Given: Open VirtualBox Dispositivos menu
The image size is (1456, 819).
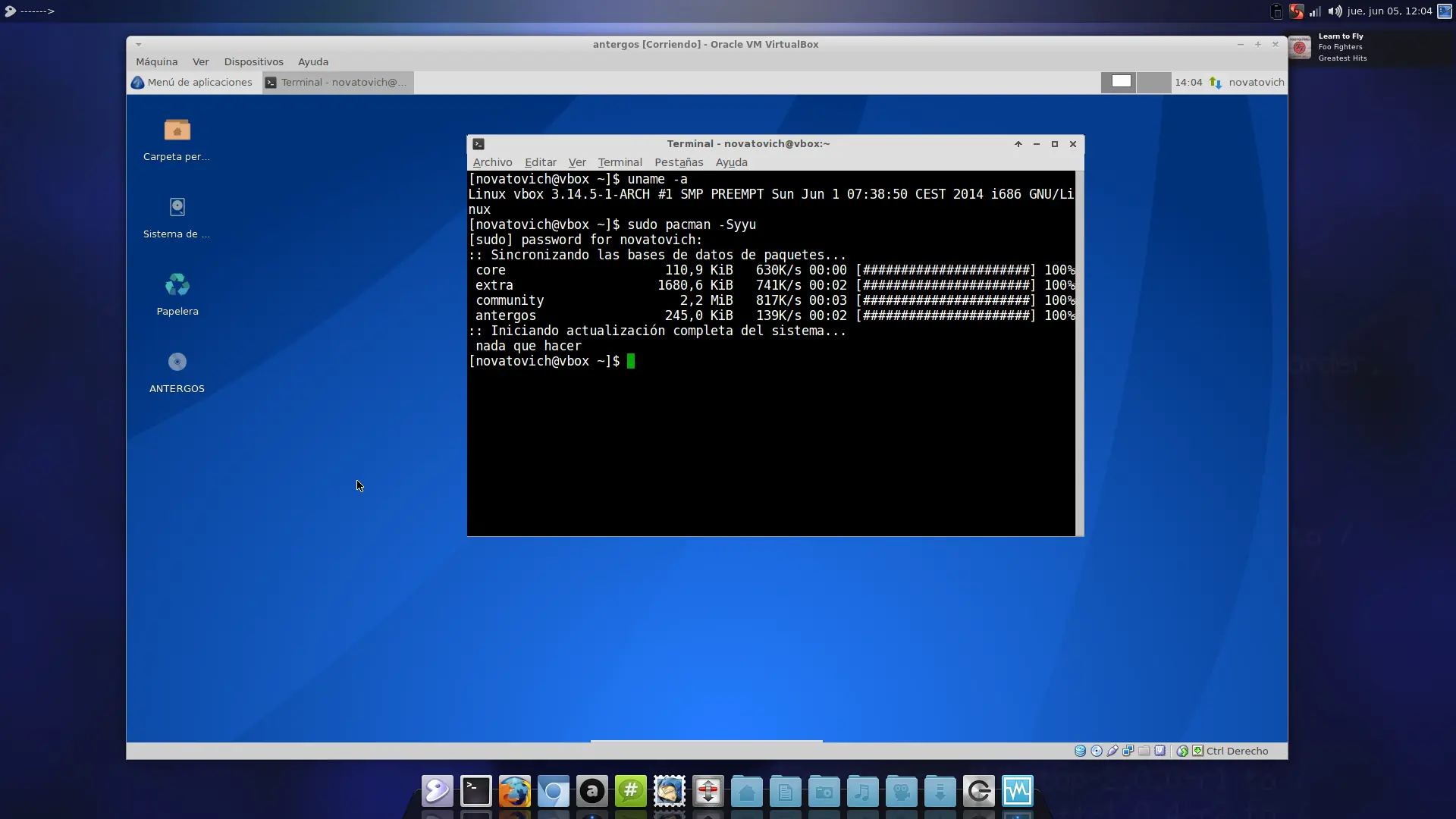Looking at the screenshot, I should 253,61.
